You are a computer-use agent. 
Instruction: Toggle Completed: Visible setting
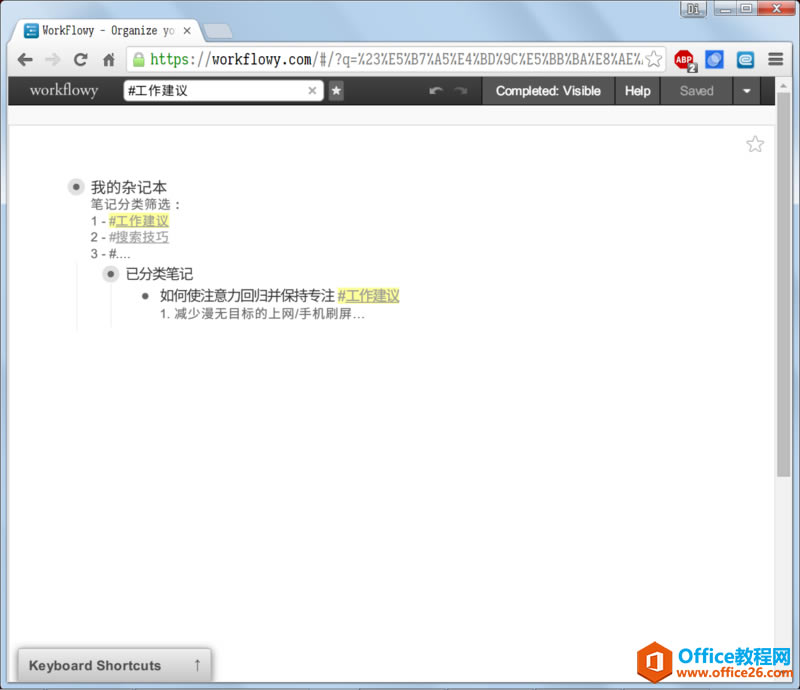(547, 91)
